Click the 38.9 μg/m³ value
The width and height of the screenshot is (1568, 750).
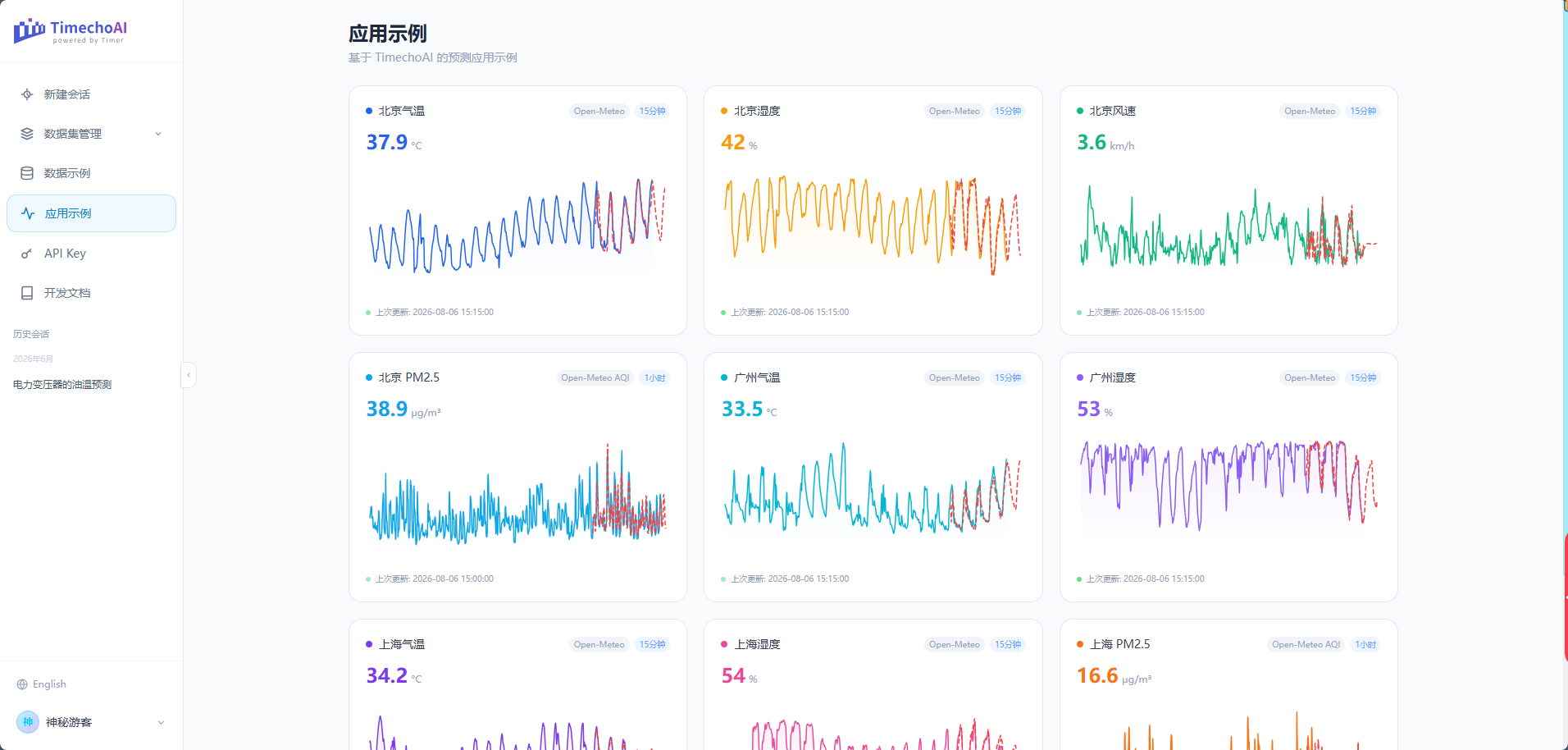(403, 409)
